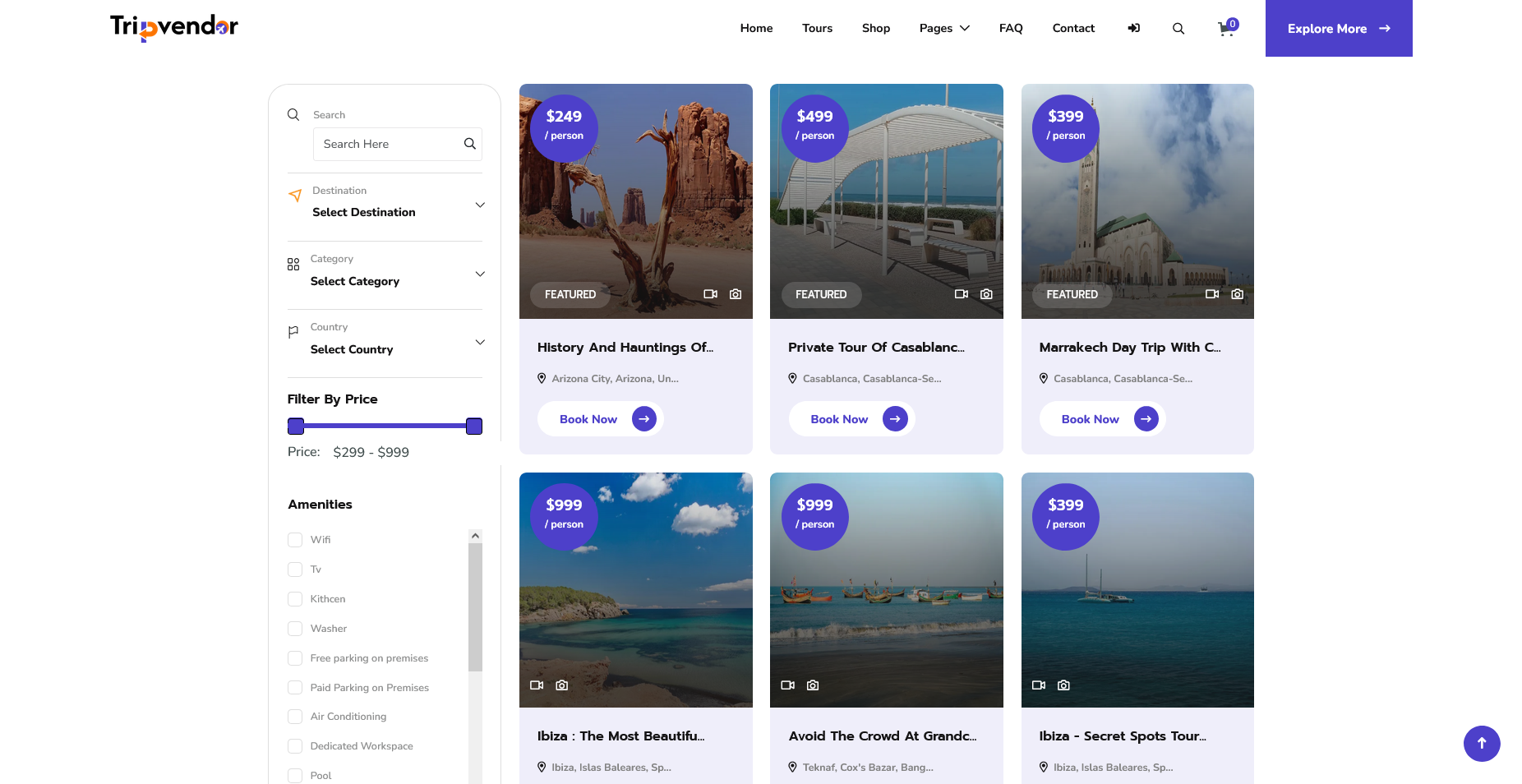
Task: Click the arrow circle beside Book Now for Private Tour Of Casablanca
Action: coord(895,419)
